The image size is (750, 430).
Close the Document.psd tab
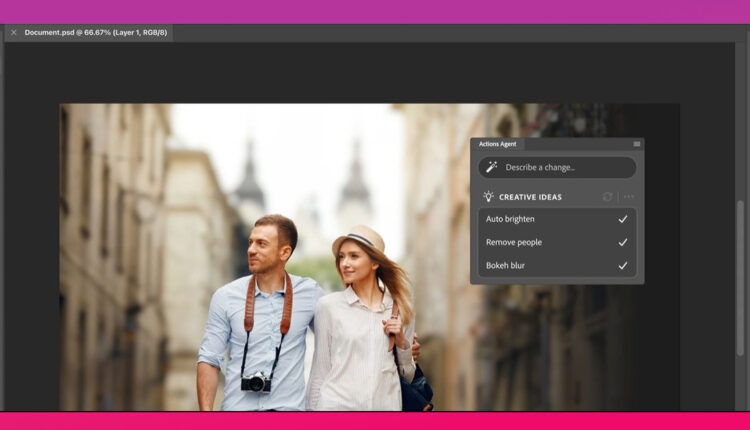[13, 33]
